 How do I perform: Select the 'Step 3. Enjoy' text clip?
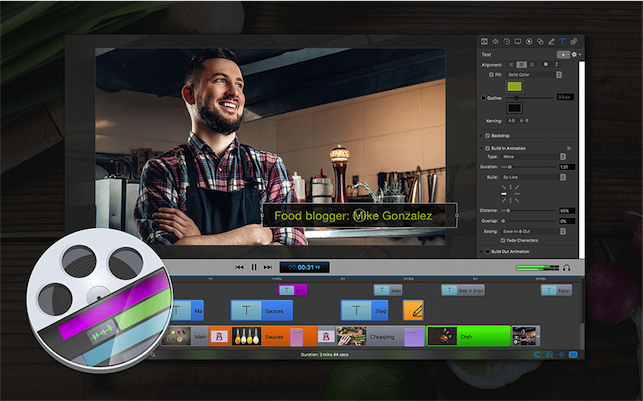click(x=463, y=290)
